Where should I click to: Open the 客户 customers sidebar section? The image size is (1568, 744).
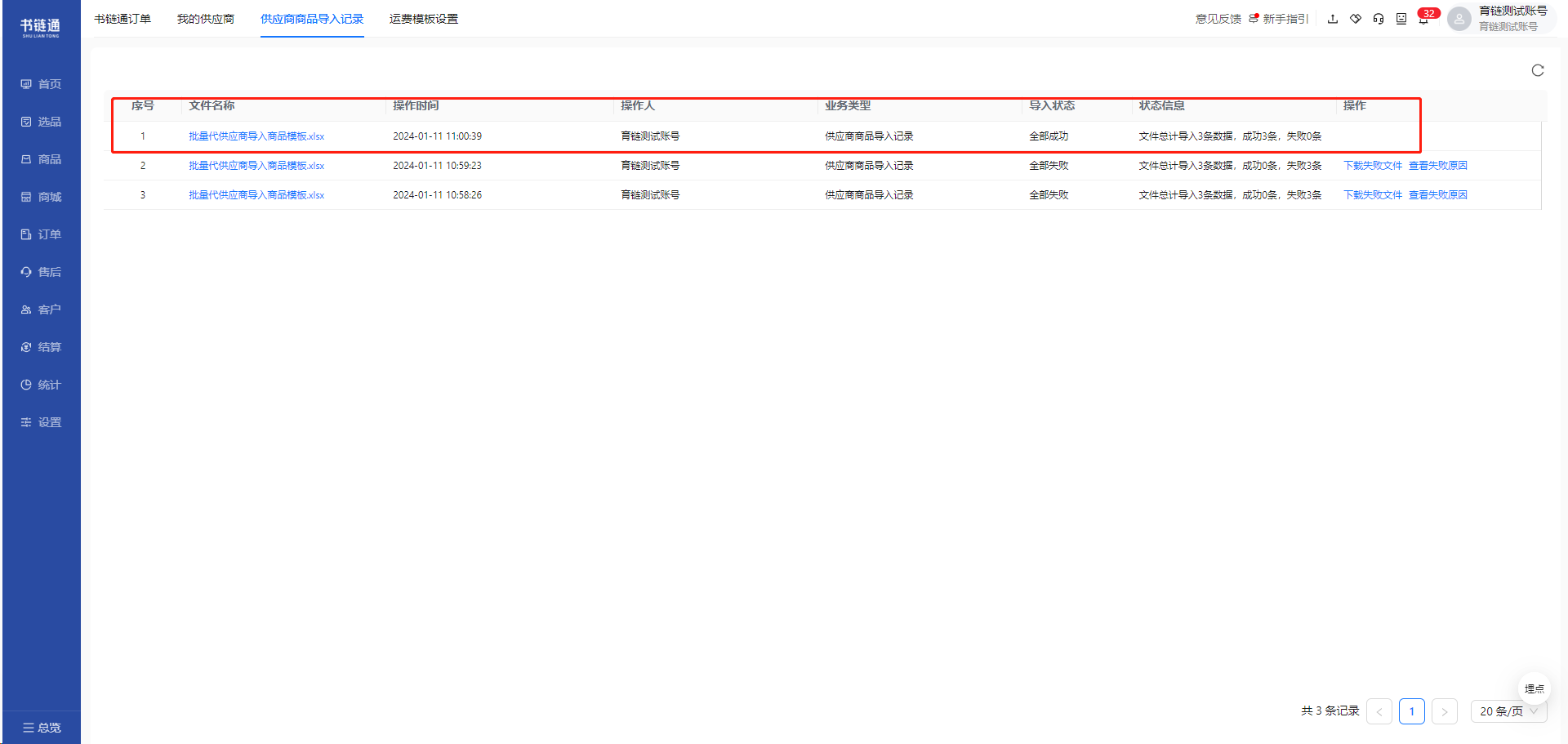[41, 310]
